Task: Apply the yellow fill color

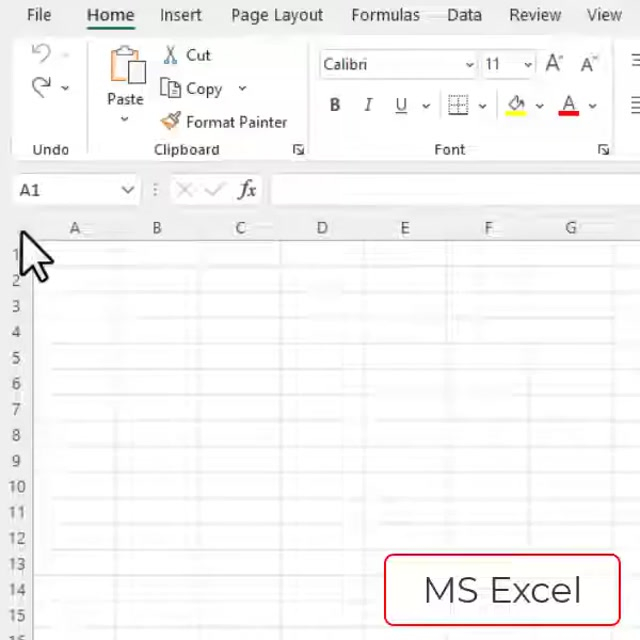Action: pos(516,105)
